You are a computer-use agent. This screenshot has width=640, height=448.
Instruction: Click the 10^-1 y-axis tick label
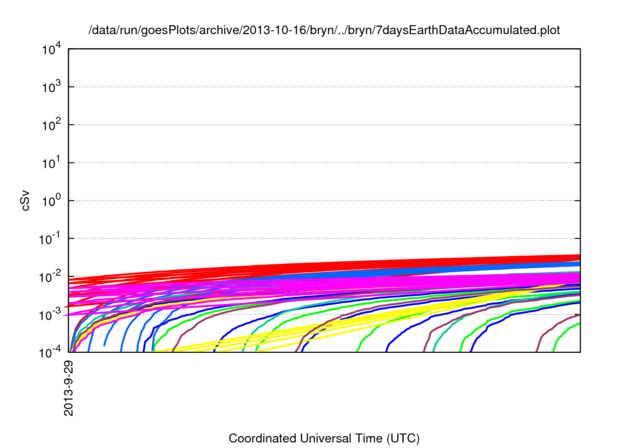(50, 239)
